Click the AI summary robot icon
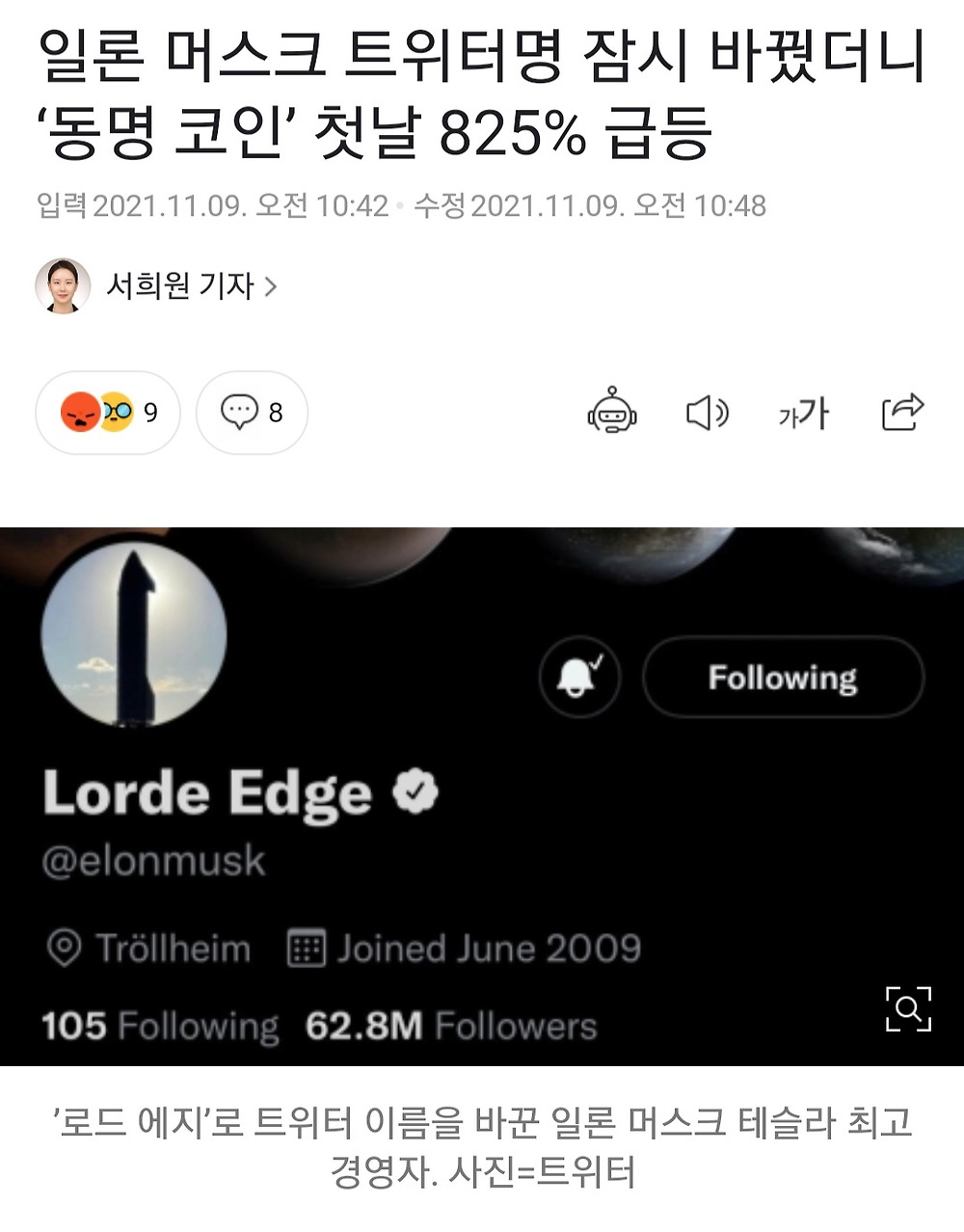This screenshot has width=964, height=1232. tap(612, 412)
